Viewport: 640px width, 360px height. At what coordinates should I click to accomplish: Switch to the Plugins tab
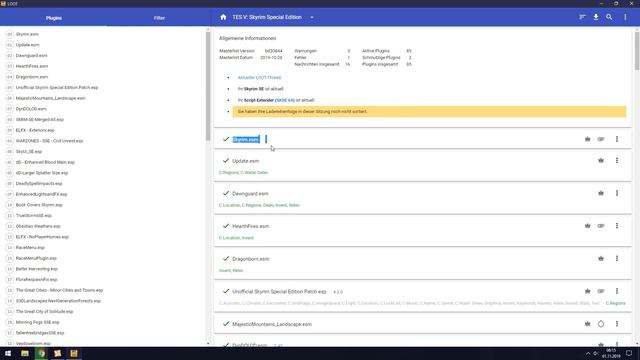click(54, 18)
